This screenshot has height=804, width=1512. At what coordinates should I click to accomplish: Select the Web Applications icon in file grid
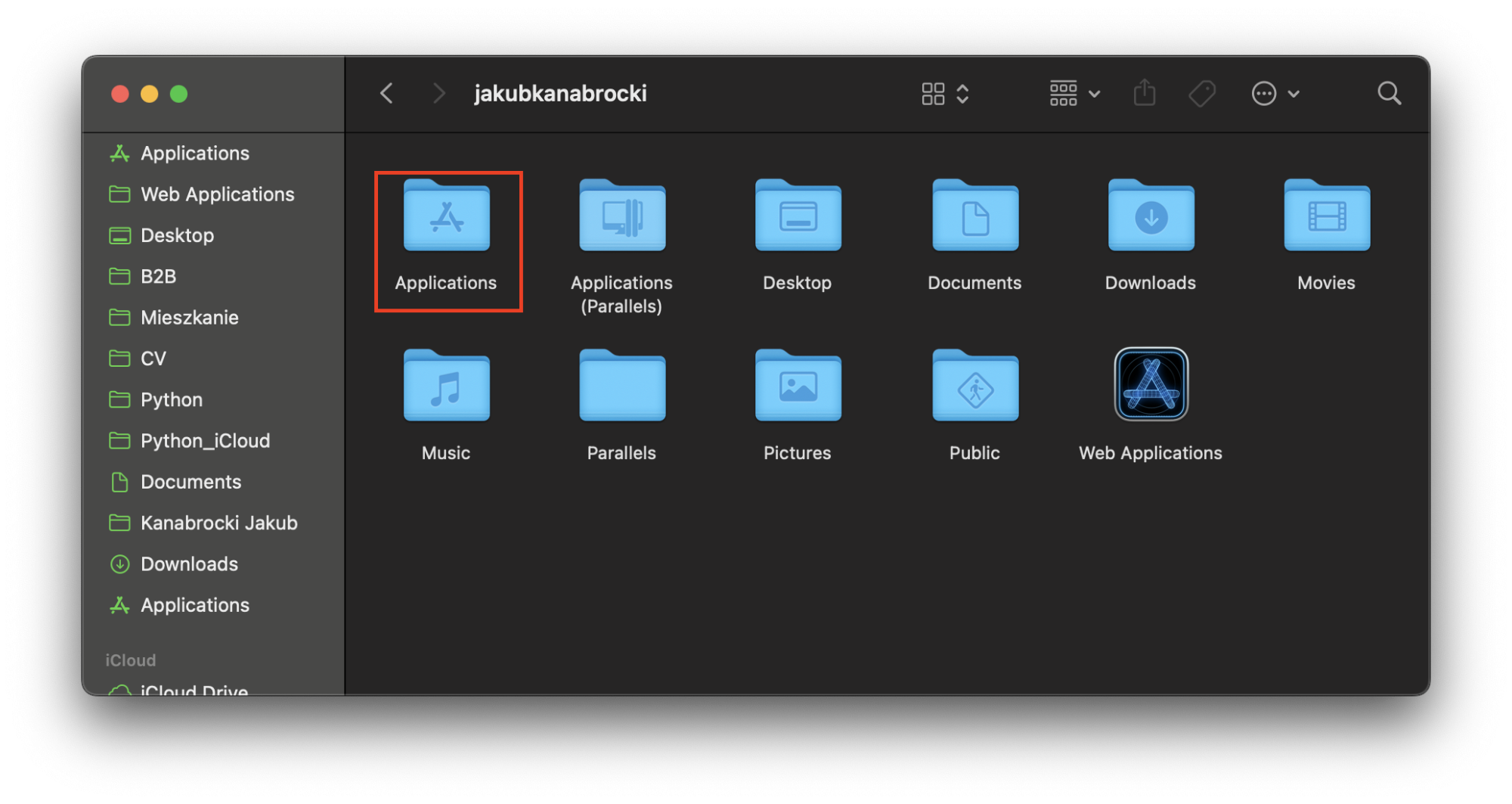point(1151,384)
